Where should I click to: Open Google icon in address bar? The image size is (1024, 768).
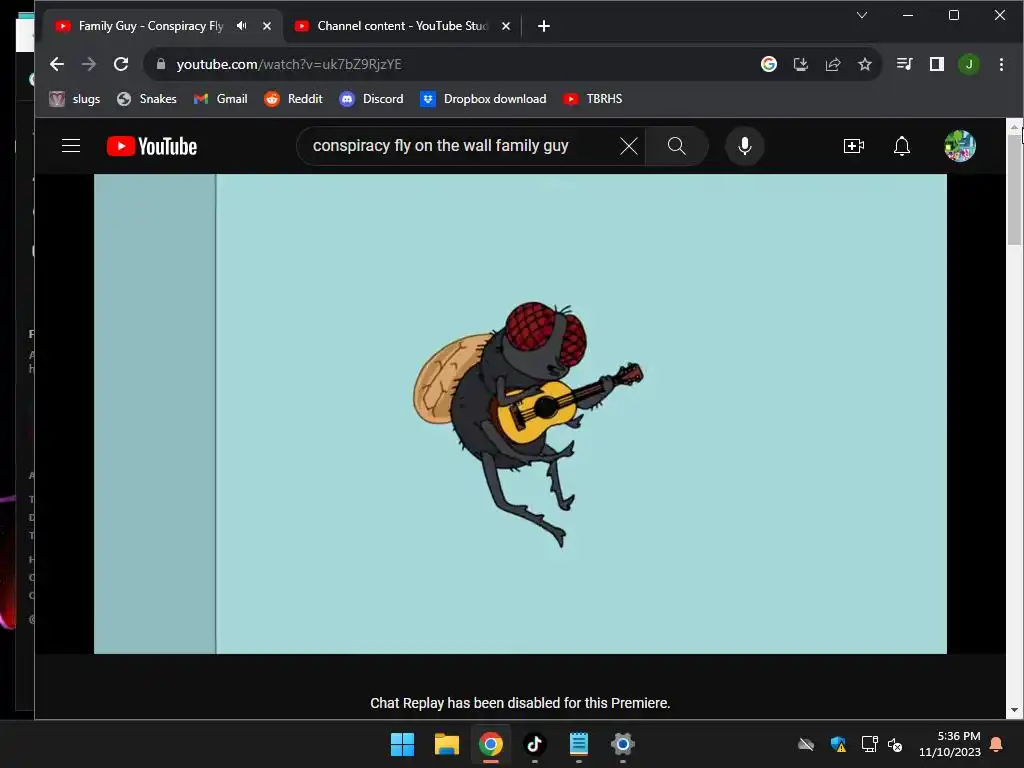[769, 64]
